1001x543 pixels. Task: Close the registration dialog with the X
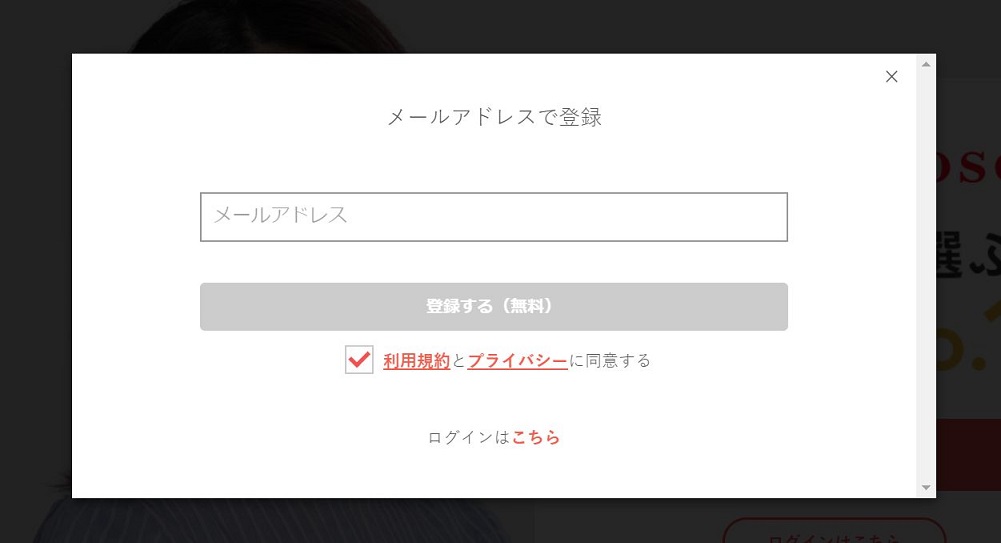point(891,77)
